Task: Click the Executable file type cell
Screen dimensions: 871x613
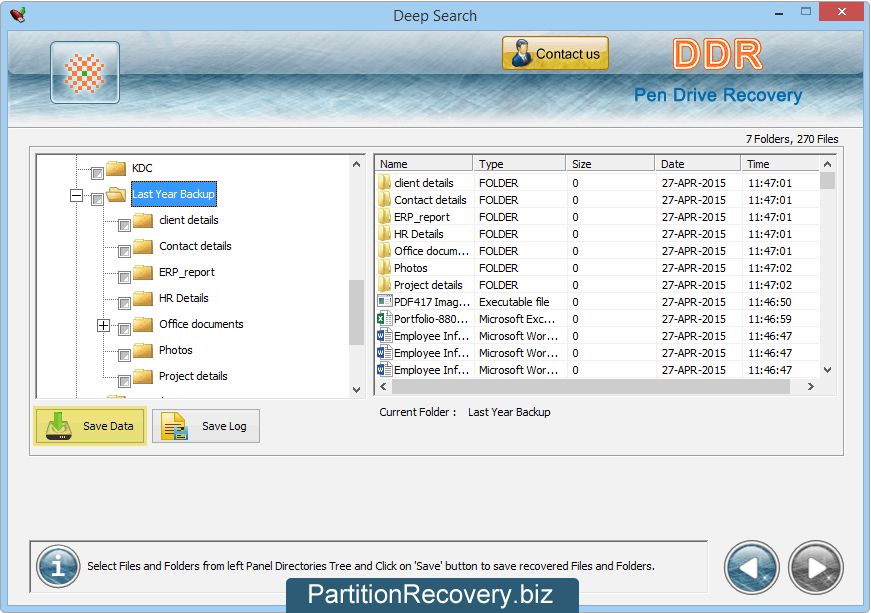Action: 514,302
